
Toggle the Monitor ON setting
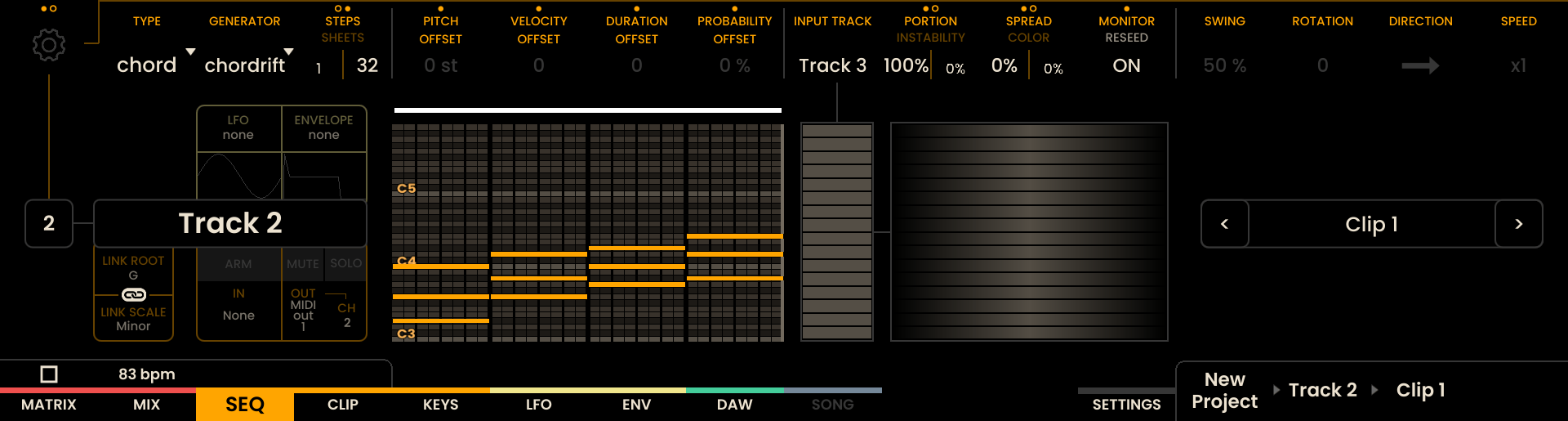tap(1126, 65)
